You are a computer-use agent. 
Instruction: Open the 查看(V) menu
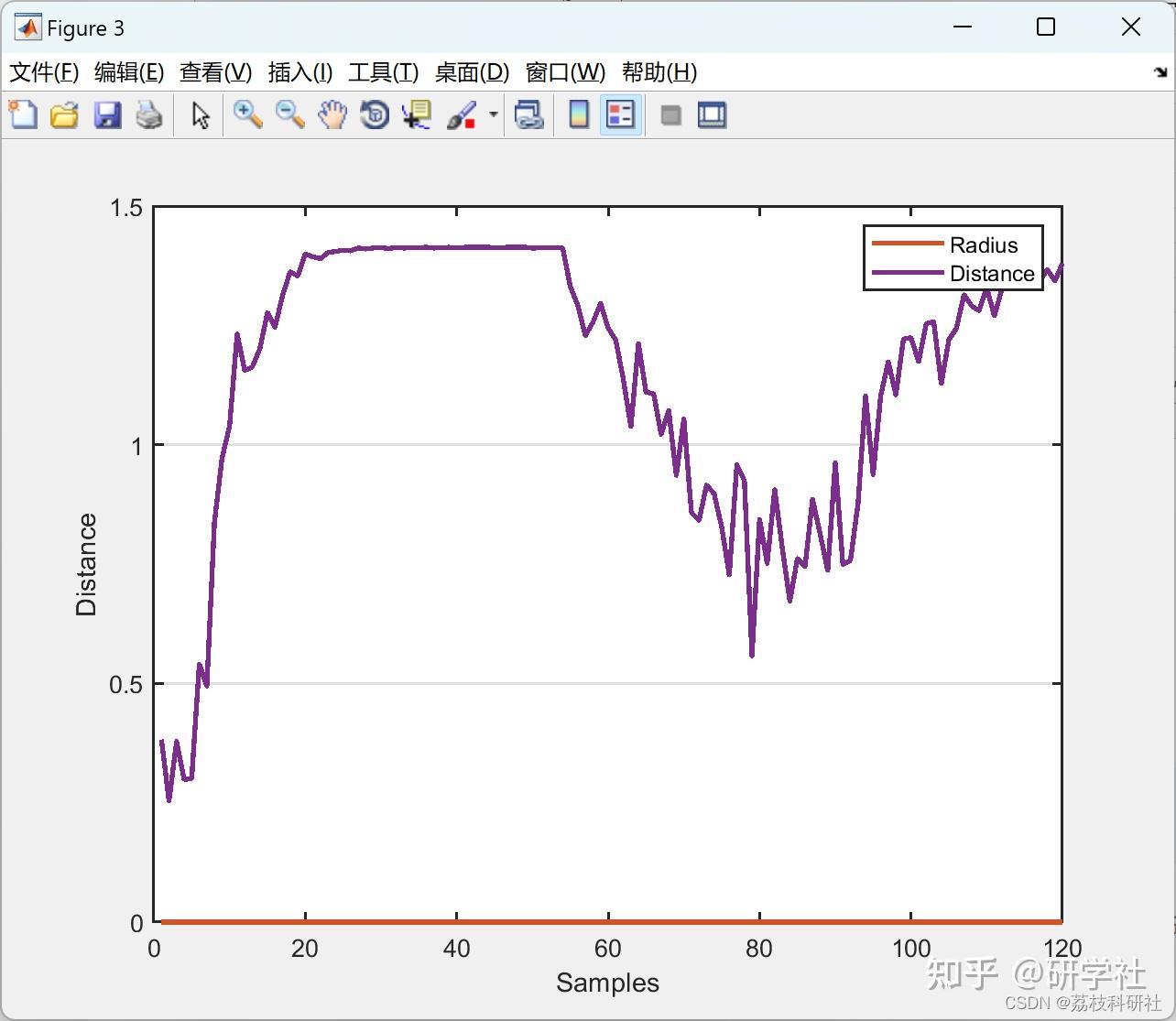pyautogui.click(x=215, y=72)
